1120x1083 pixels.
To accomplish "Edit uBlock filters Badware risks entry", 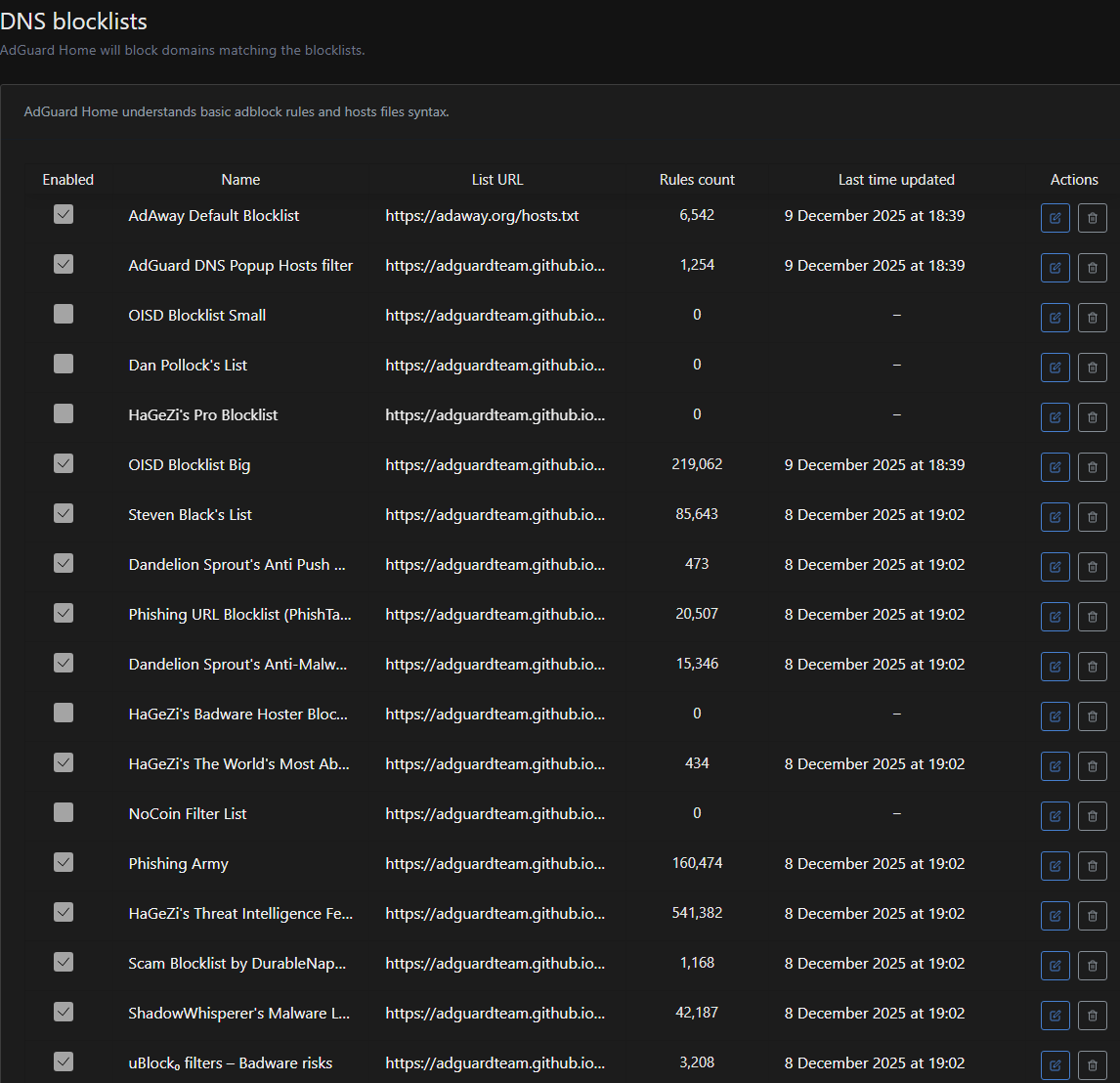I will [x=1055, y=1065].
